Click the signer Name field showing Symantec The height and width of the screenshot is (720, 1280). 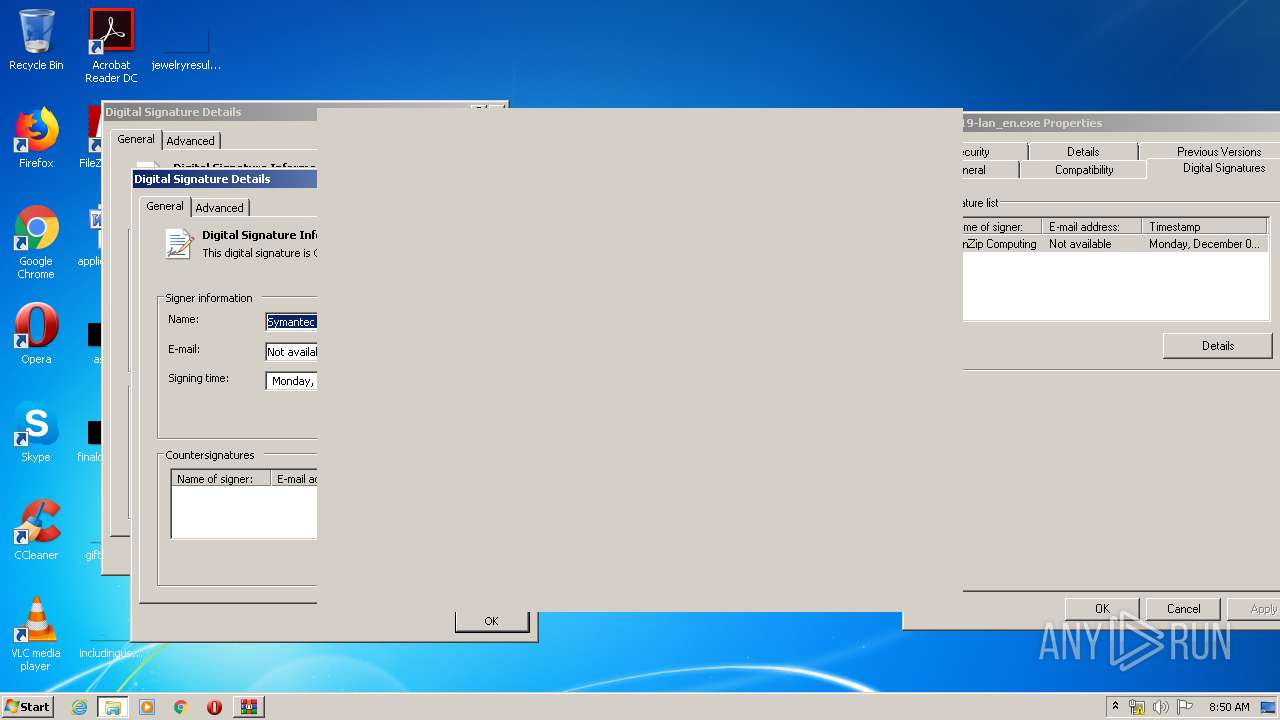tap(291, 322)
